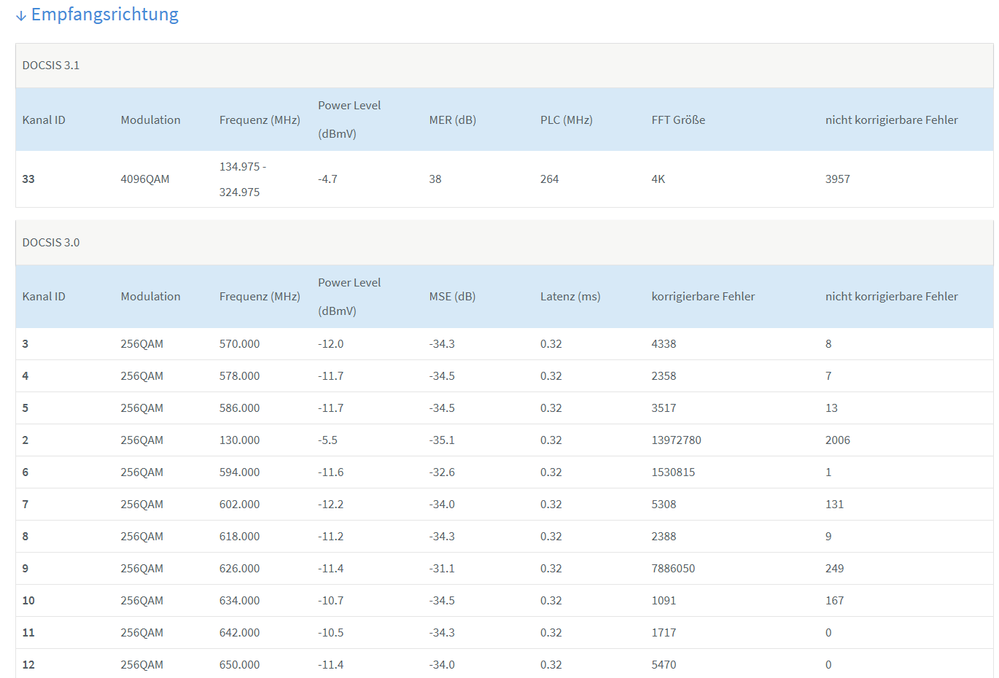Click the 2006 uncorrectable errors value
The width and height of the screenshot is (999, 678).
point(837,440)
